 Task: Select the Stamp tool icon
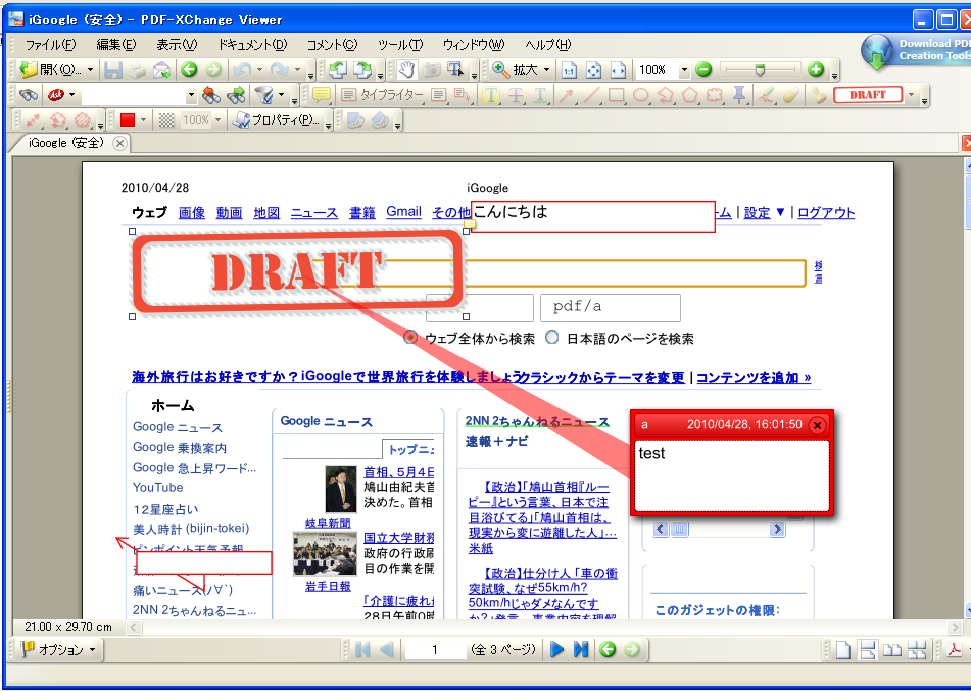click(819, 95)
